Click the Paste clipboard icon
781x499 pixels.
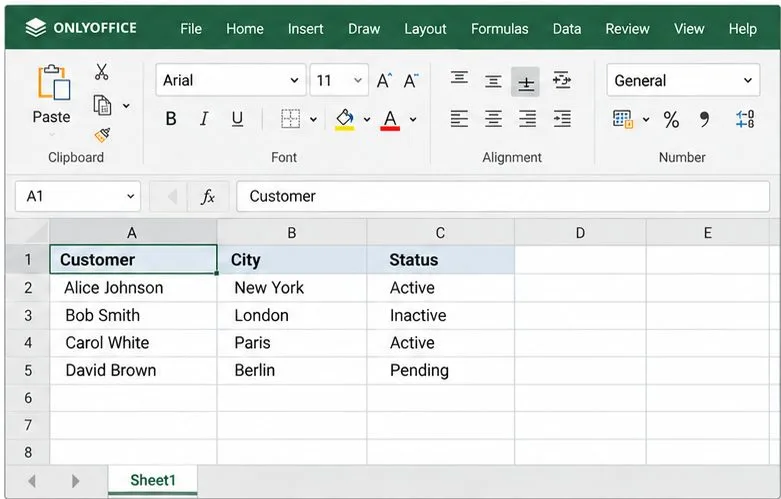click(x=53, y=82)
